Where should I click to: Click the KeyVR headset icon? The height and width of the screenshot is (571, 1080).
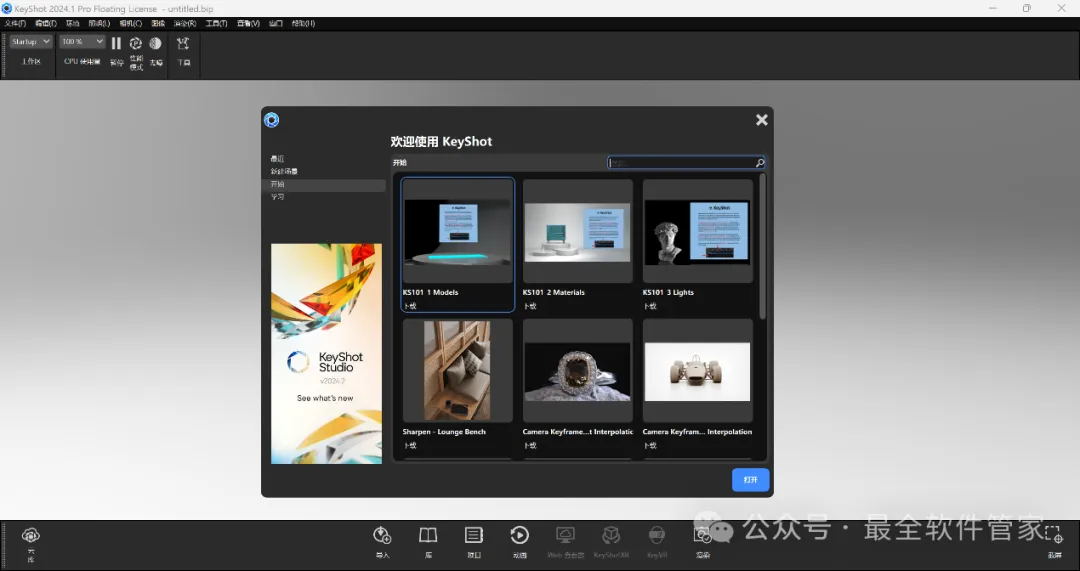tap(657, 535)
